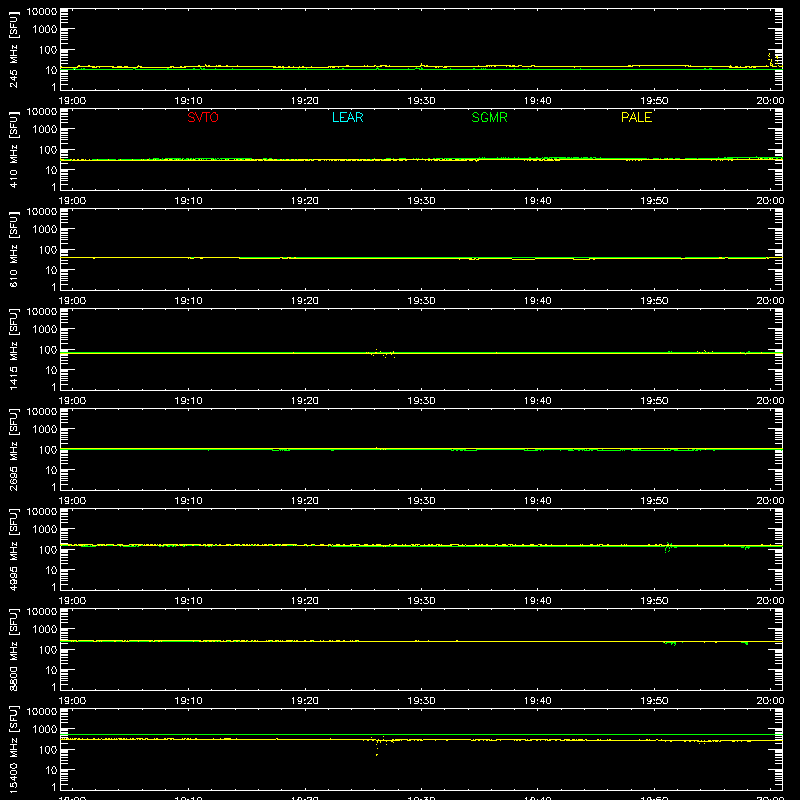Click 19:00 time label under 245 MHz plot
Viewport: 800px width, 800px height.
[x=72, y=101]
